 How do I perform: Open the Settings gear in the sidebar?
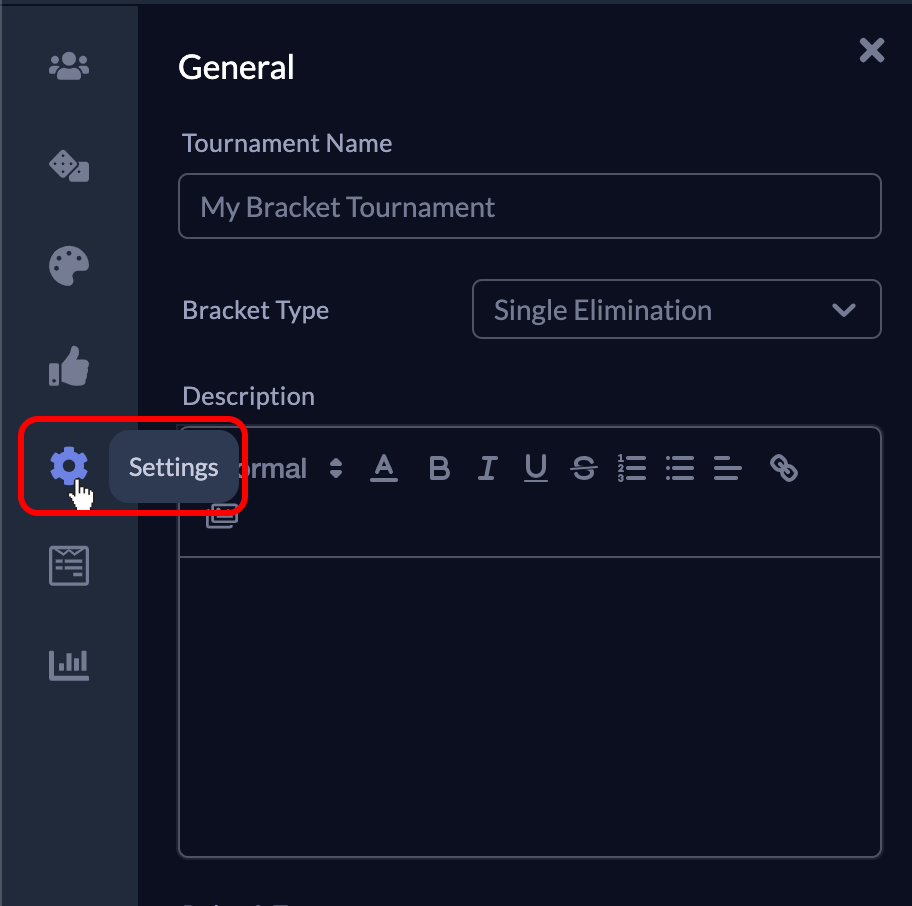coord(68,465)
